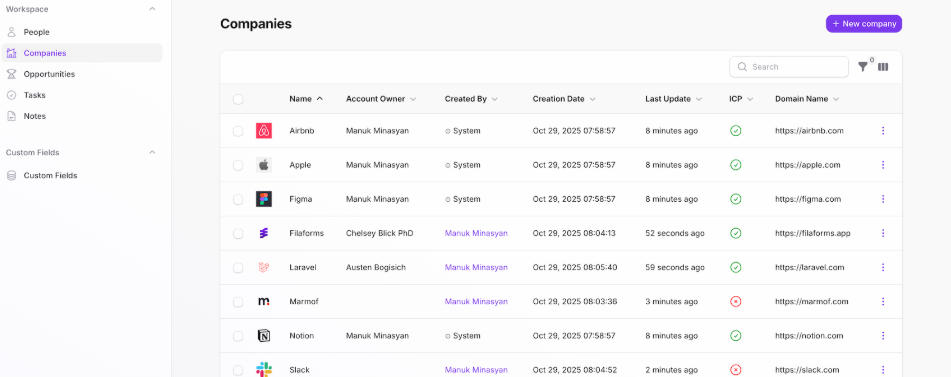This screenshot has height=377, width=951.
Task: Open row actions menu for Figma
Action: tap(883, 199)
